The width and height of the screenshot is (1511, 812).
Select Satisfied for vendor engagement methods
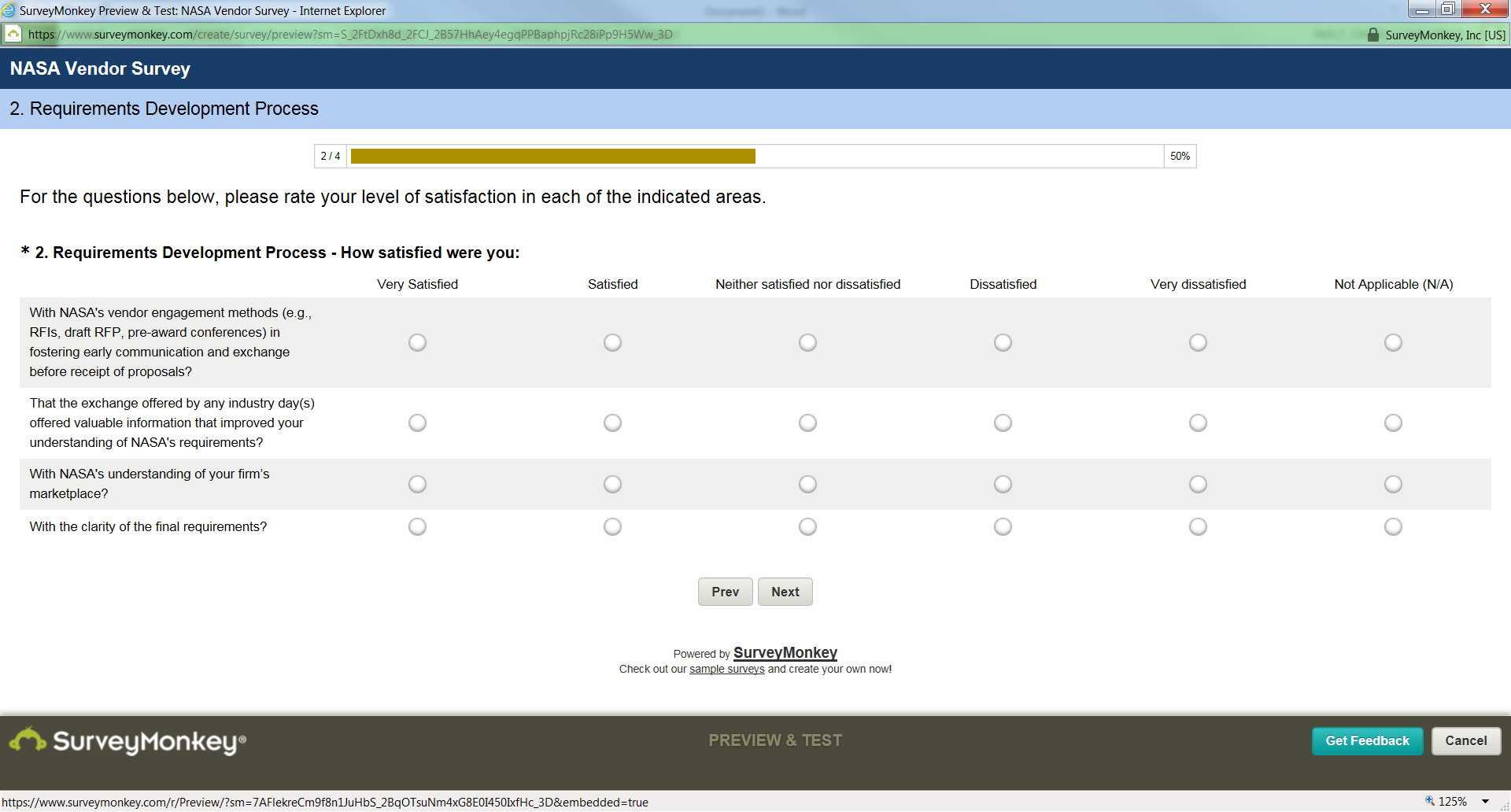(612, 342)
